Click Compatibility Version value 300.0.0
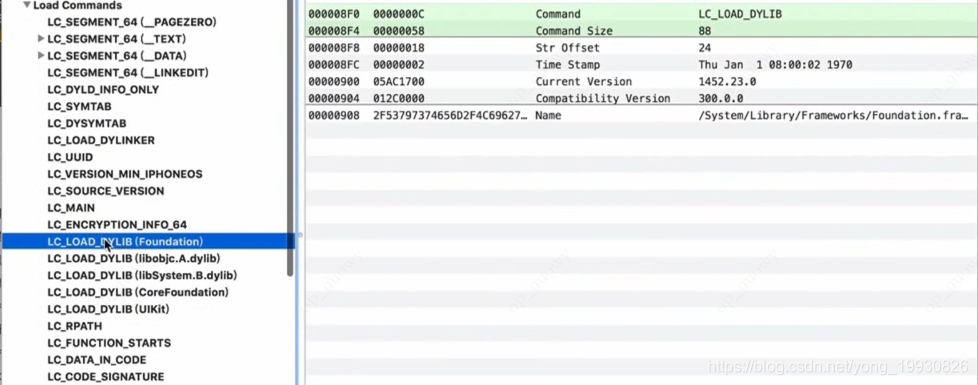 (x=721, y=99)
